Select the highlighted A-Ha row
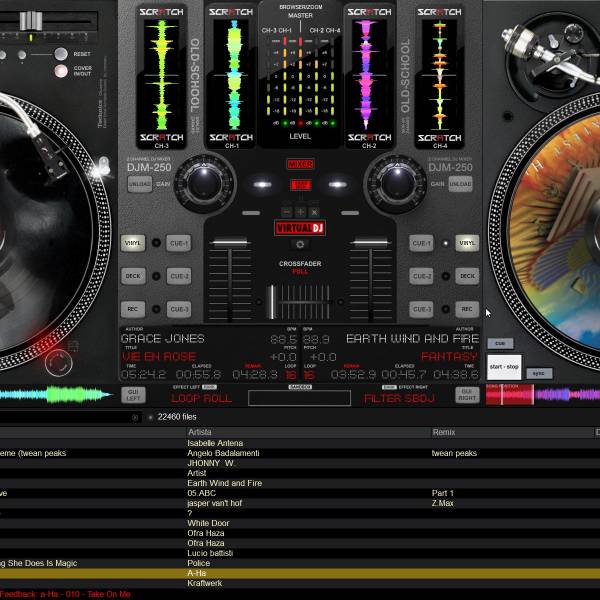Viewport: 600px width, 600px height. click(300, 573)
